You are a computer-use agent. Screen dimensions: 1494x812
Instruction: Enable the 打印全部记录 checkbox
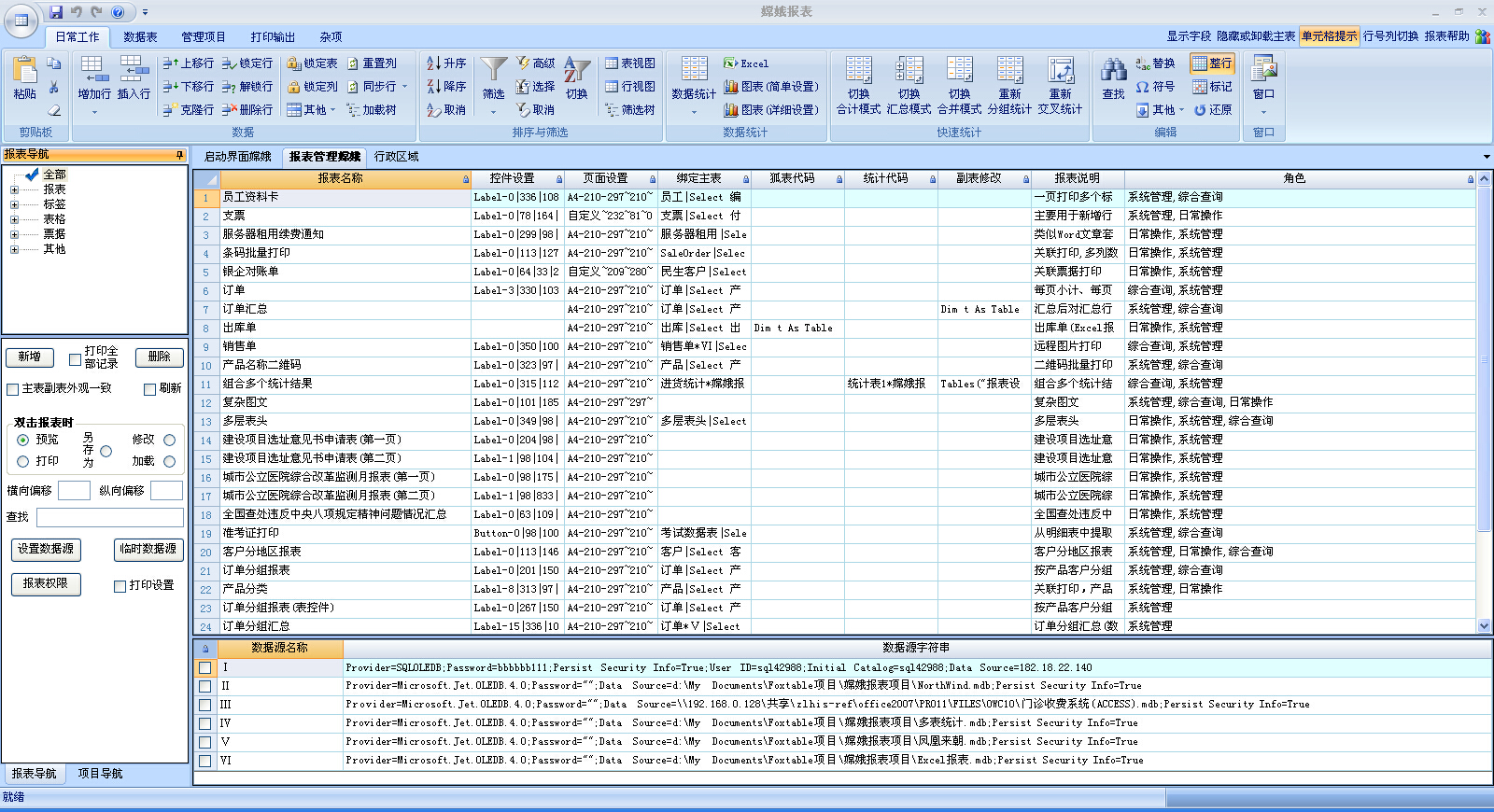[76, 359]
